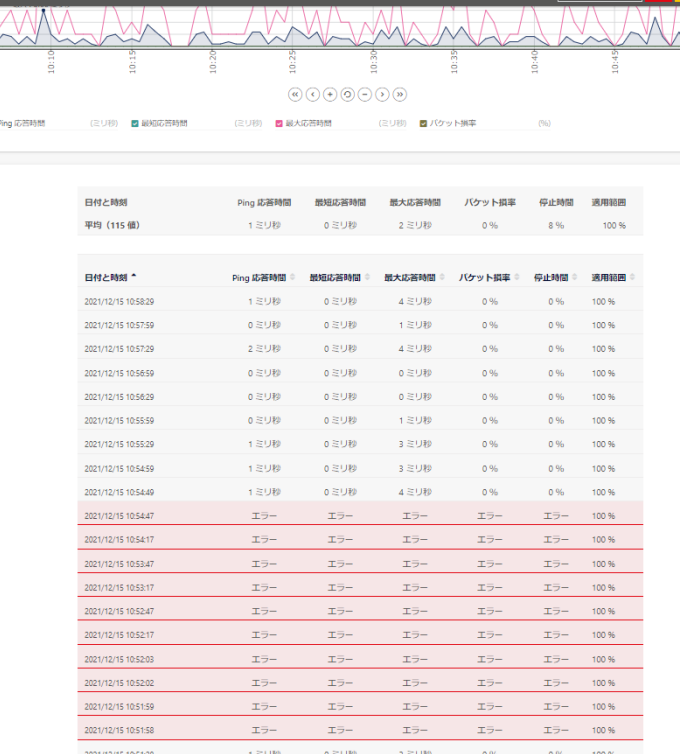Screen dimensions: 680x754
Task: Jump graph far back with double-left arrow
Action: click(x=295, y=95)
